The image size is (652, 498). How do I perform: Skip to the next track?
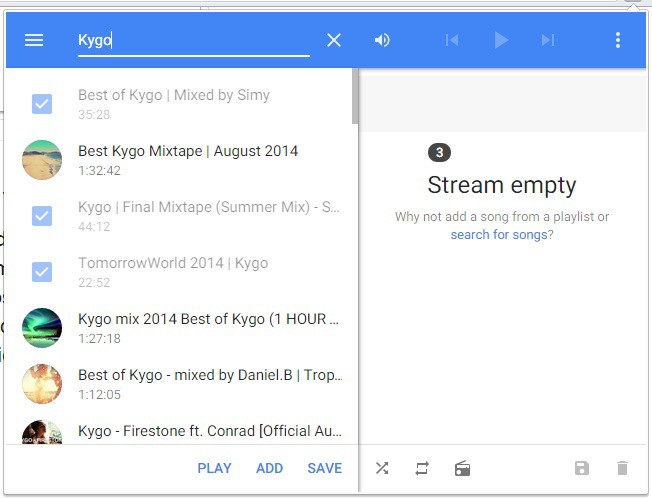pyautogui.click(x=547, y=40)
